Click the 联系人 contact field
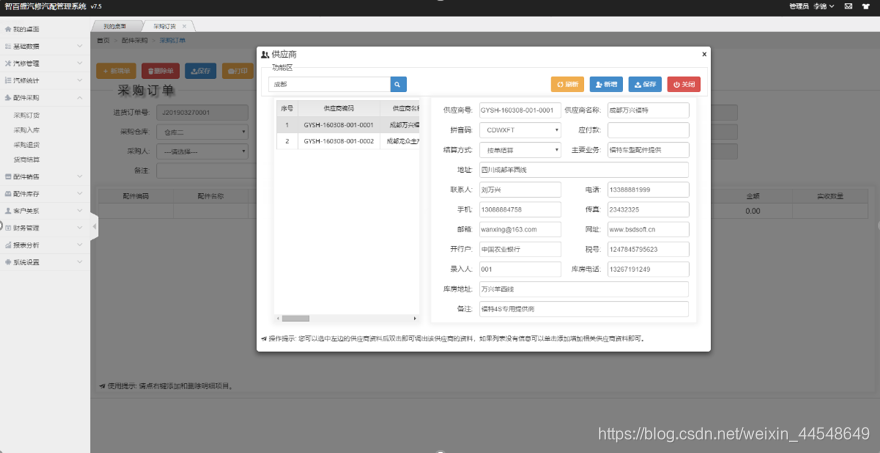880x453 pixels. [520, 190]
